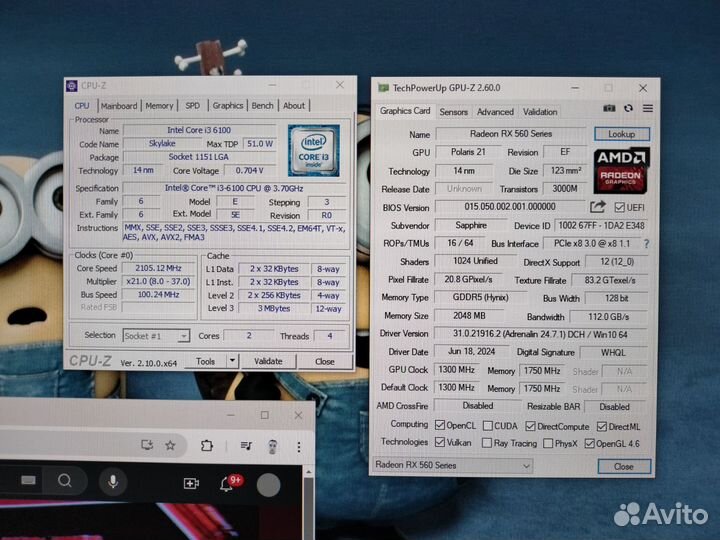Open browser extensions puzzle icon
The image size is (720, 540).
[207, 445]
